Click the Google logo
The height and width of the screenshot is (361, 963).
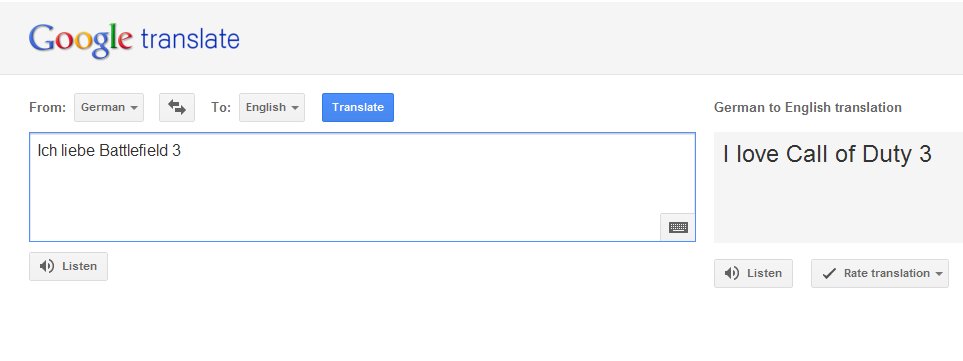pyautogui.click(x=80, y=40)
